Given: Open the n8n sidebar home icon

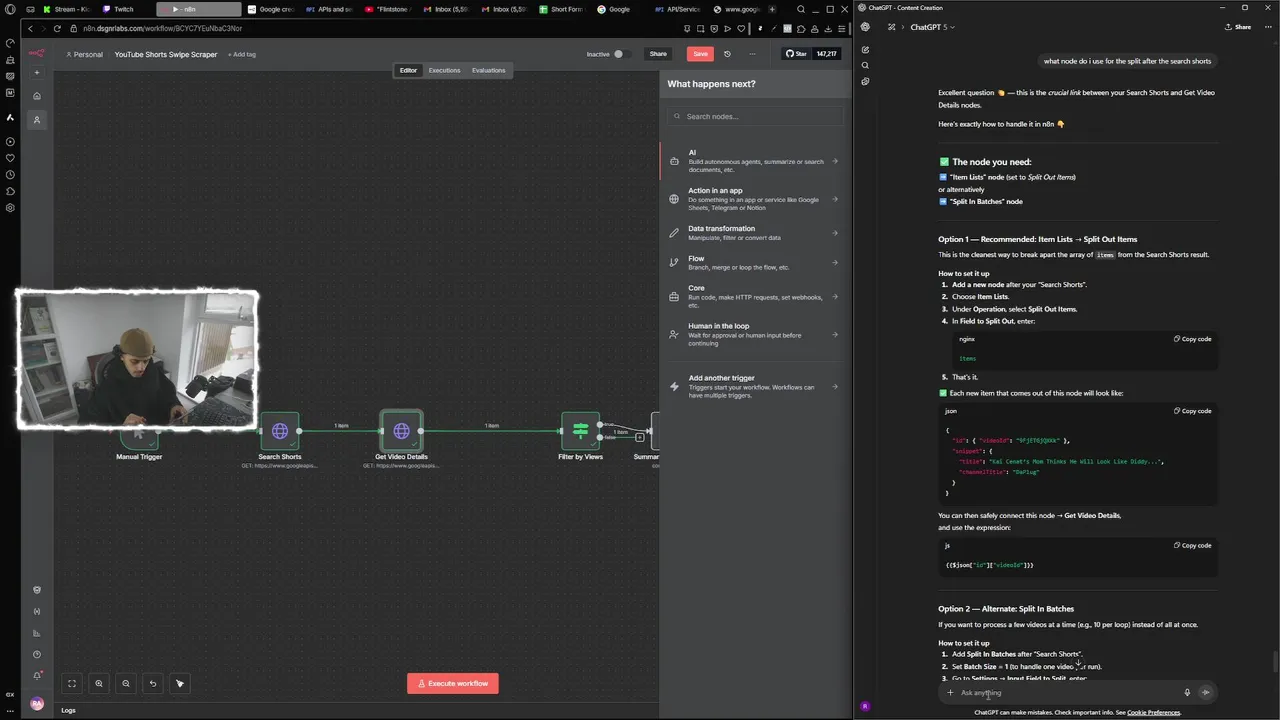Looking at the screenshot, I should pyautogui.click(x=37, y=96).
